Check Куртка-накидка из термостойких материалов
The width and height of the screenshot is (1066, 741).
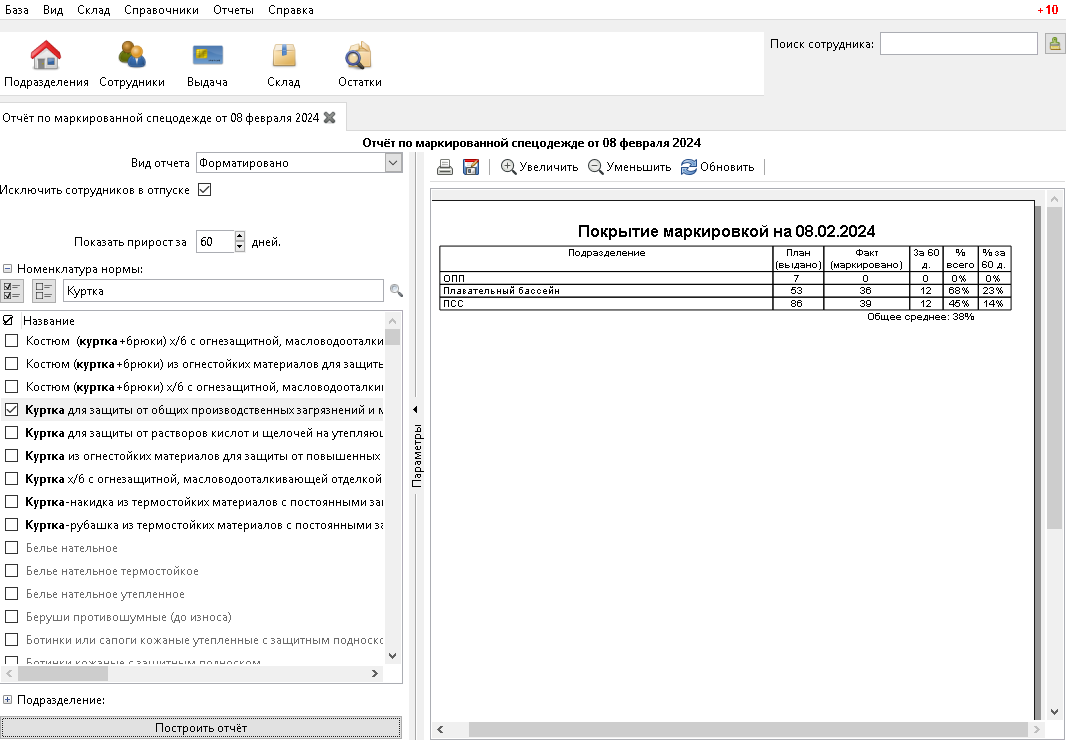coord(12,502)
